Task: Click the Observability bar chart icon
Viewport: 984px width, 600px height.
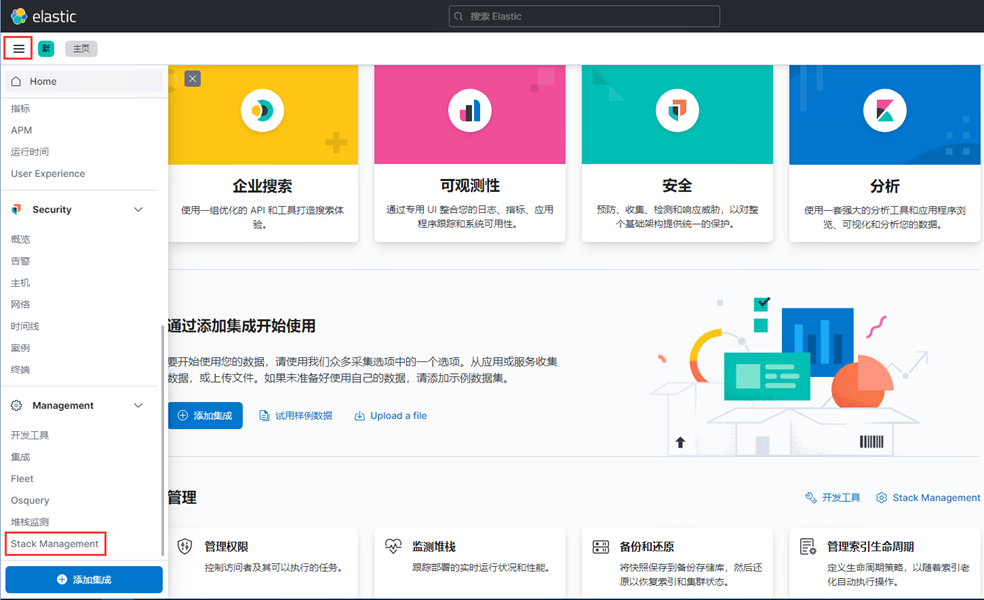Action: (470, 110)
